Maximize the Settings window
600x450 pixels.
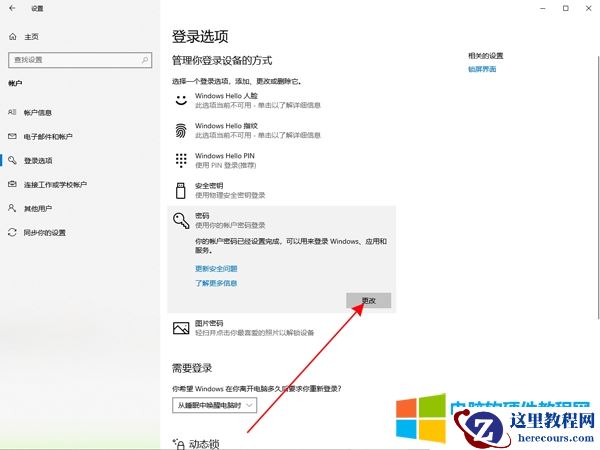pos(566,8)
